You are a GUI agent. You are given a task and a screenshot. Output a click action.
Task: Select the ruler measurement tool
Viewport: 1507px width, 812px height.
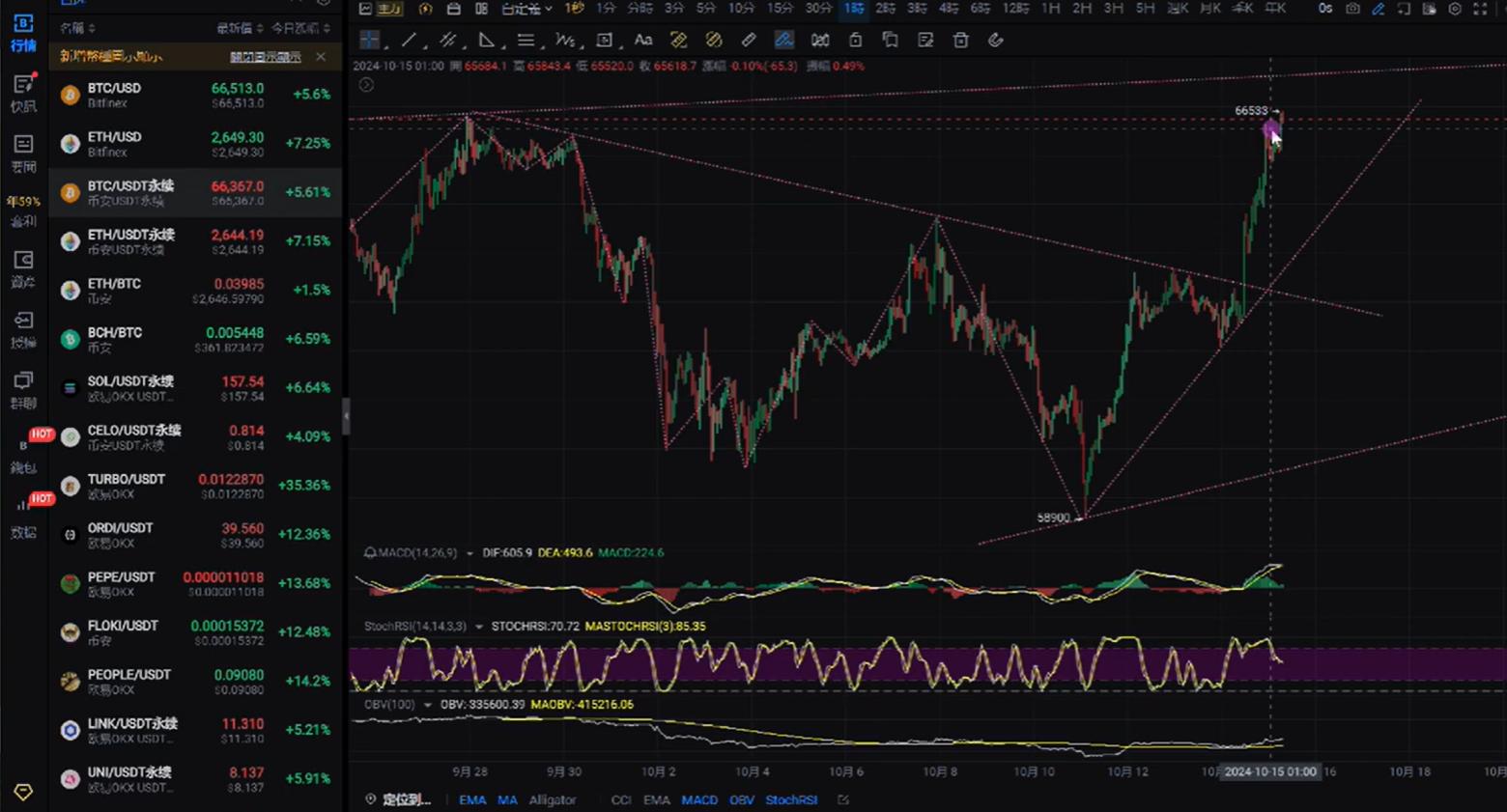click(x=748, y=41)
